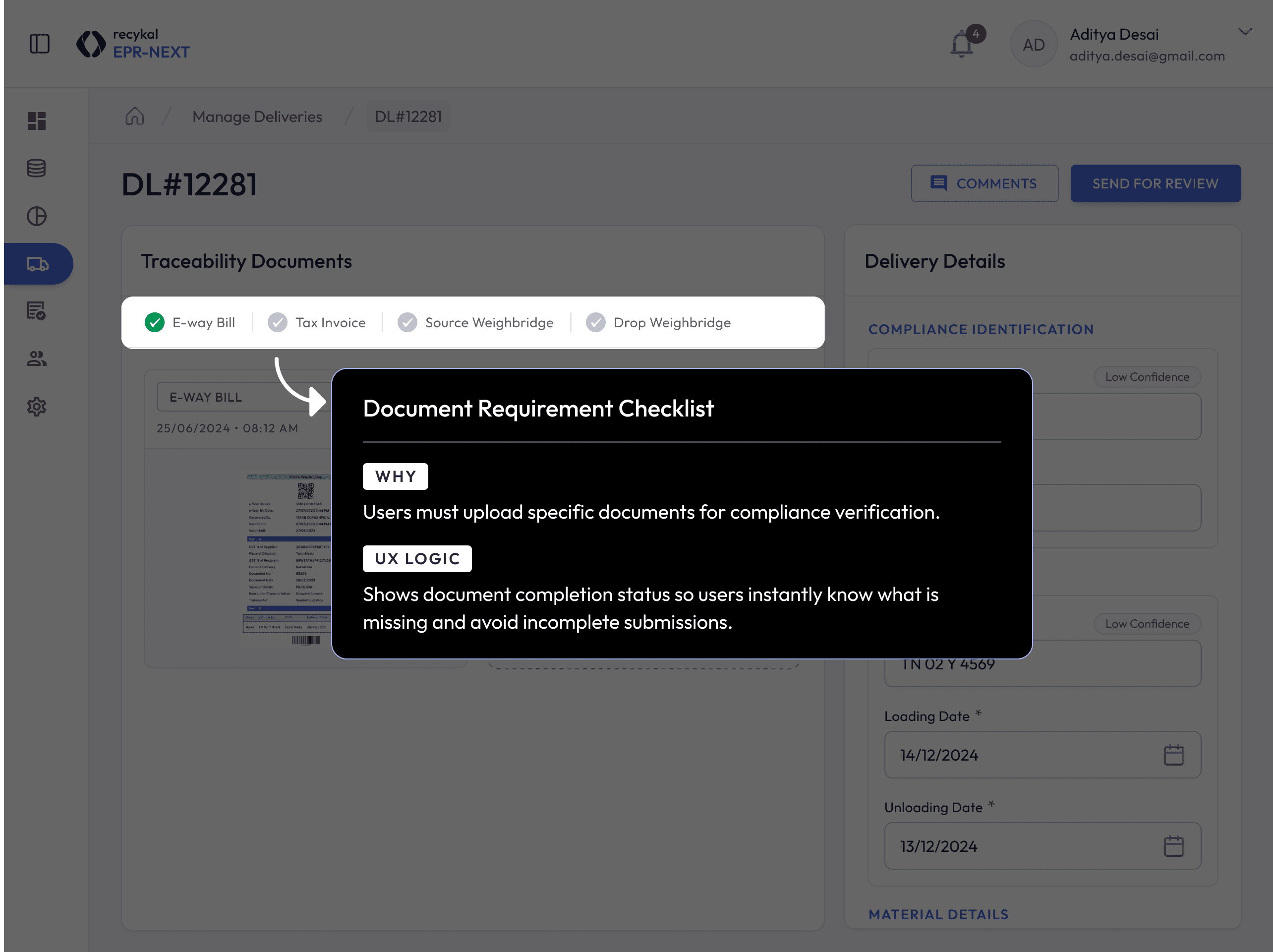Click the COMMENTS button
Viewport: 1273px width, 952px height.
tap(984, 183)
